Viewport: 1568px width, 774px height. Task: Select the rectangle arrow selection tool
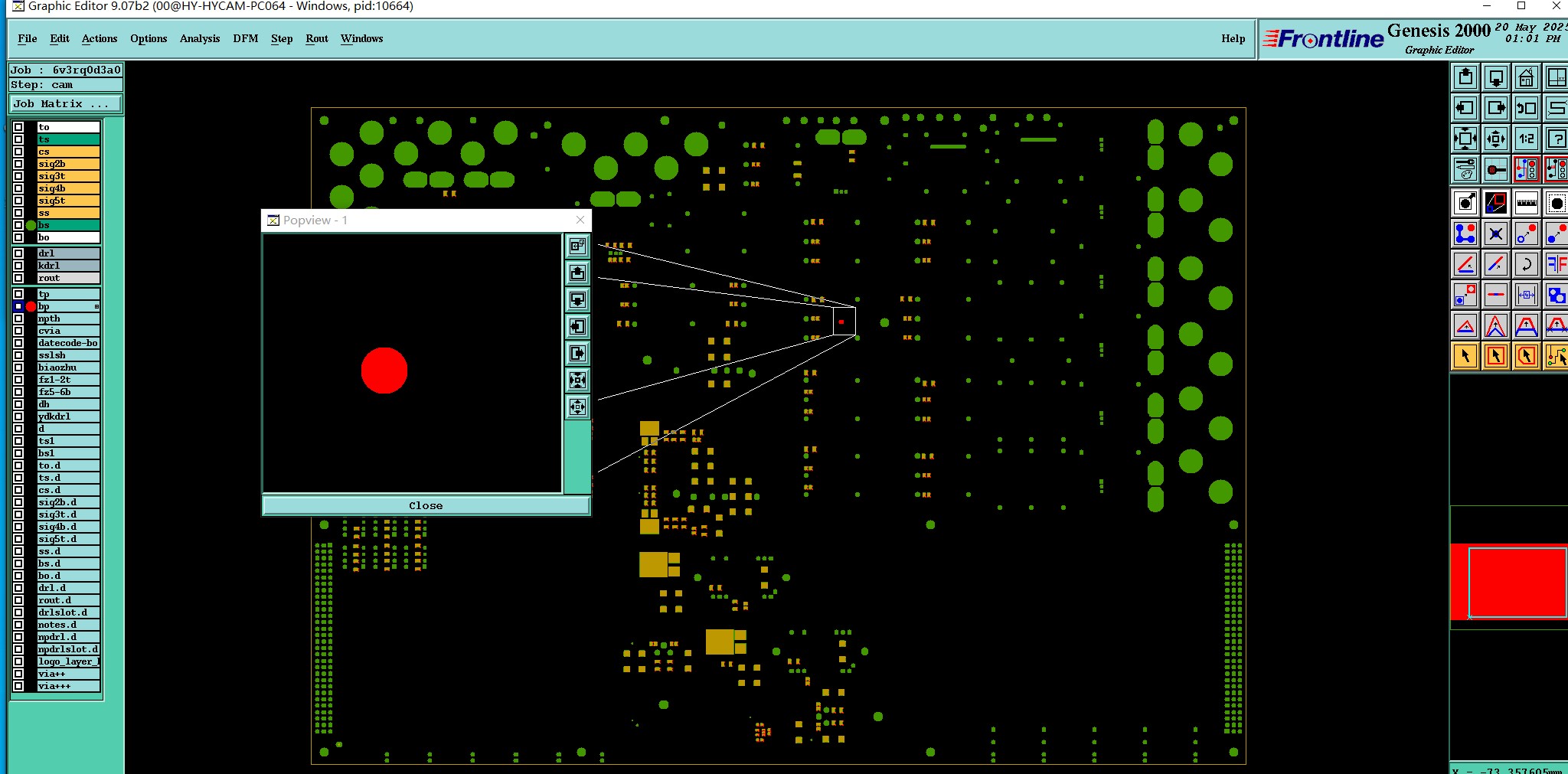coord(1496,356)
